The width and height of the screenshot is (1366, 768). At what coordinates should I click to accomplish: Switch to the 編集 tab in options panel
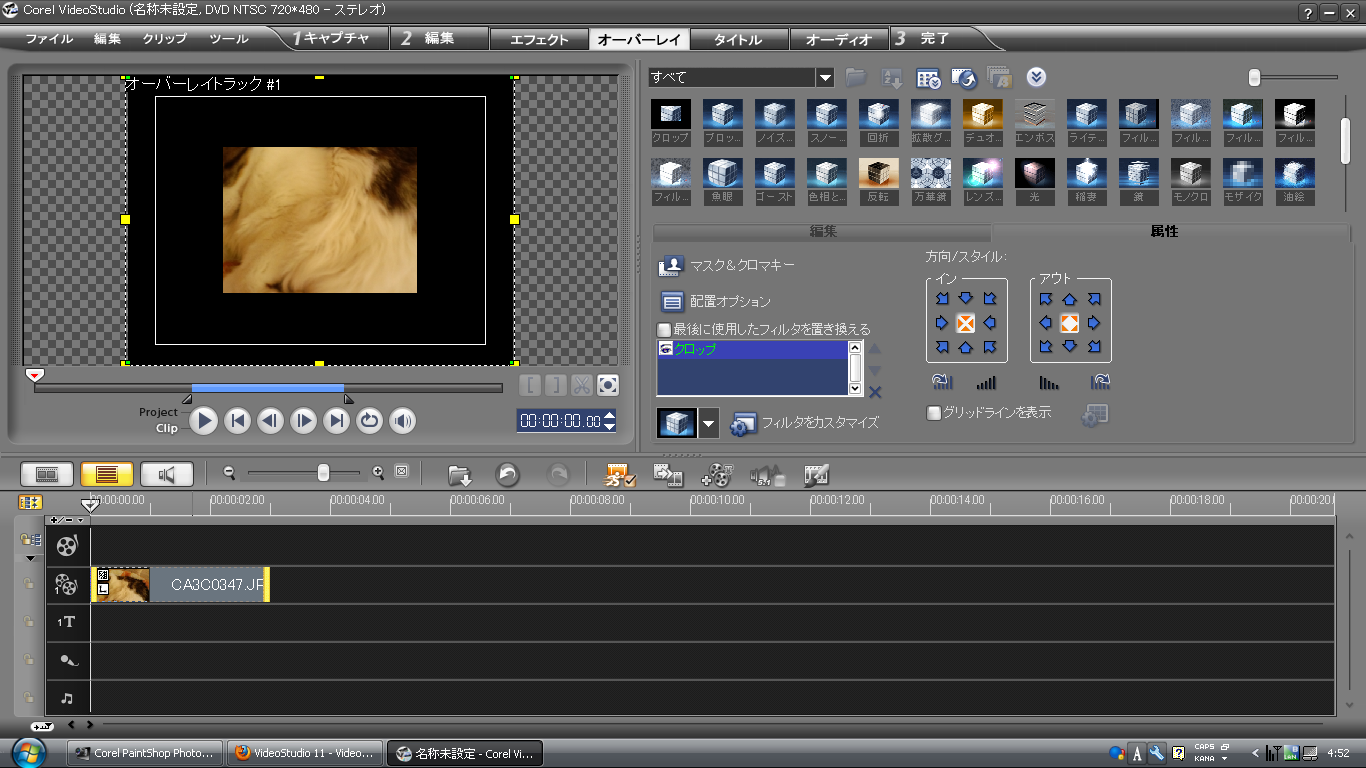pos(822,232)
